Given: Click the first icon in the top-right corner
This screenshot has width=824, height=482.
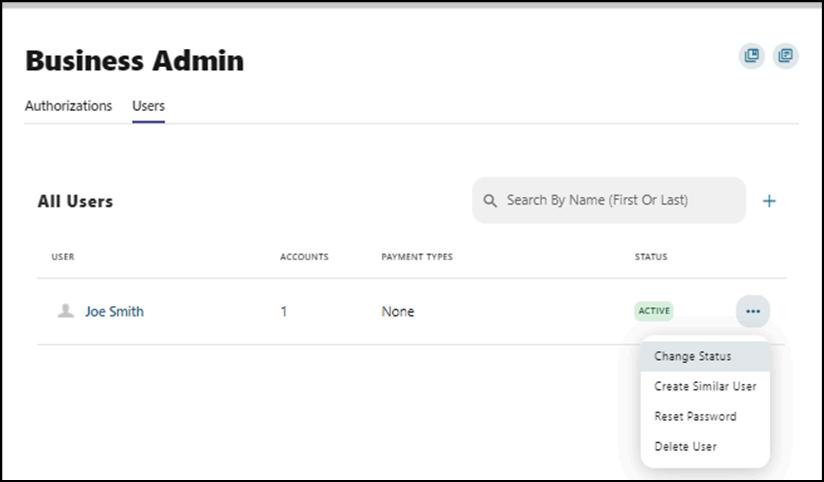Looking at the screenshot, I should tap(752, 56).
